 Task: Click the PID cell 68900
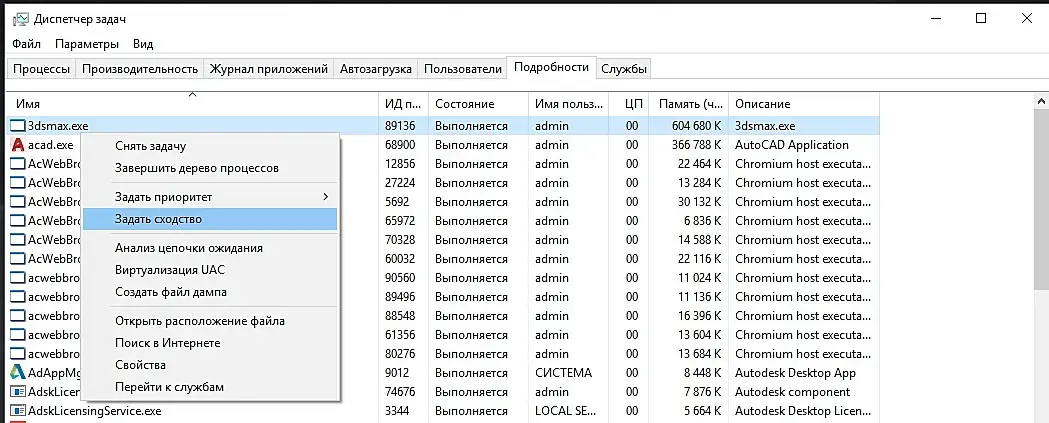401,145
